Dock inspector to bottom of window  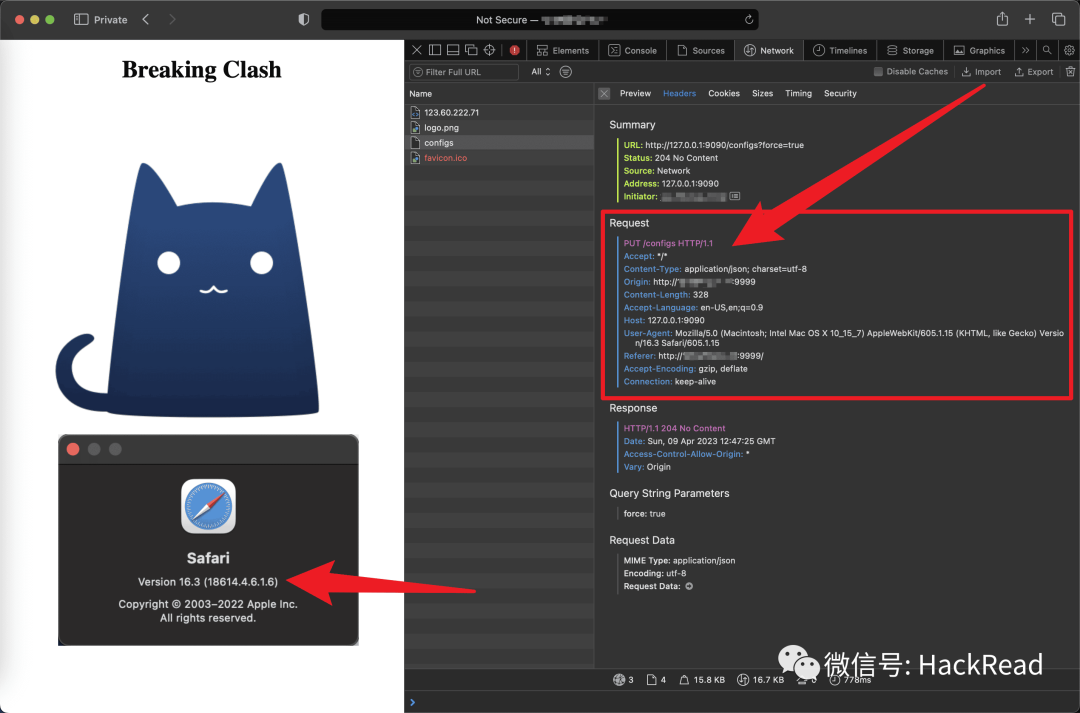pyautogui.click(x=453, y=50)
